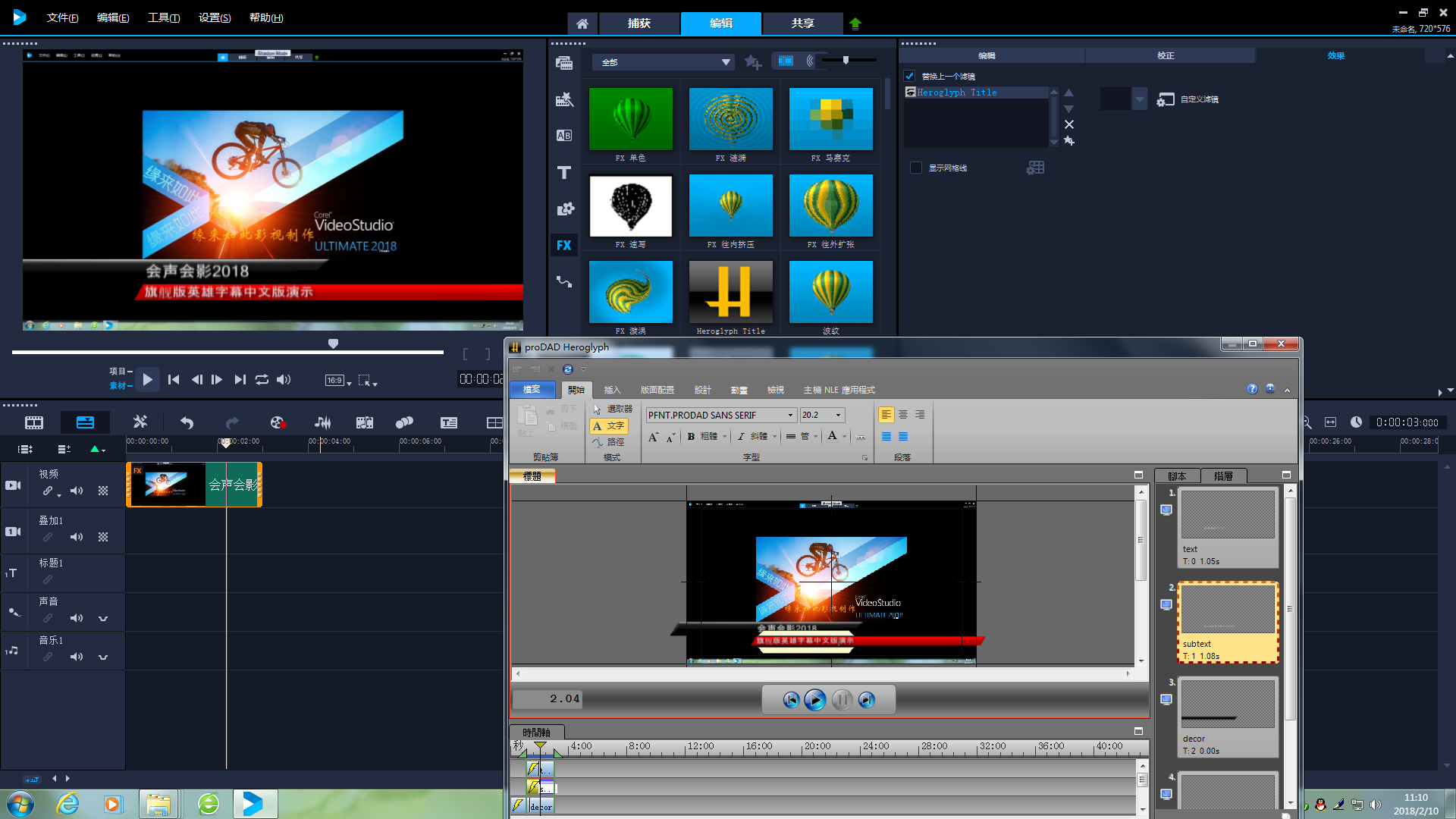This screenshot has width=1456, height=819.
Task: Mute the 声音 track audio
Action: 77,618
